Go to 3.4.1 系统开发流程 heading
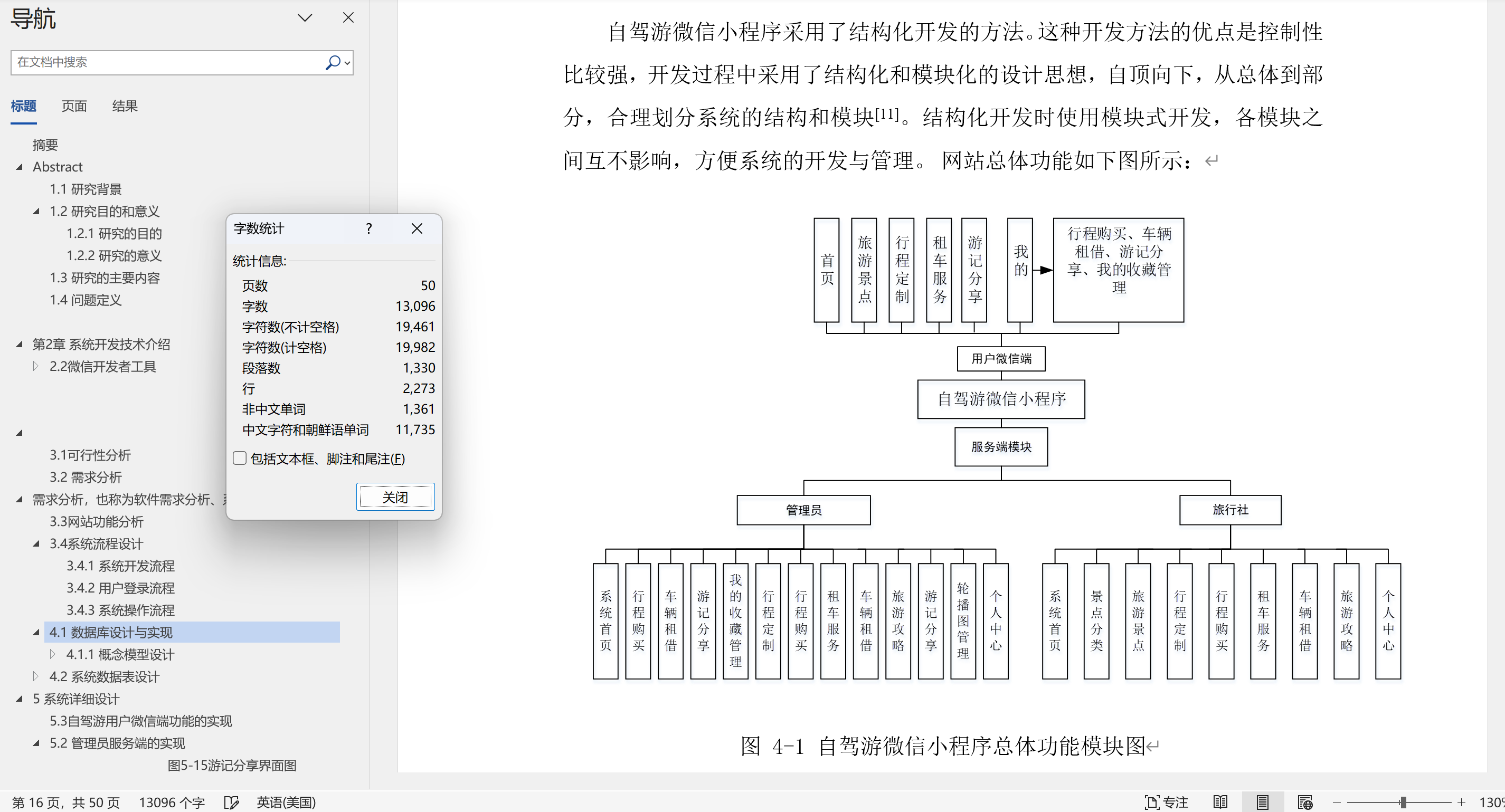 120,566
